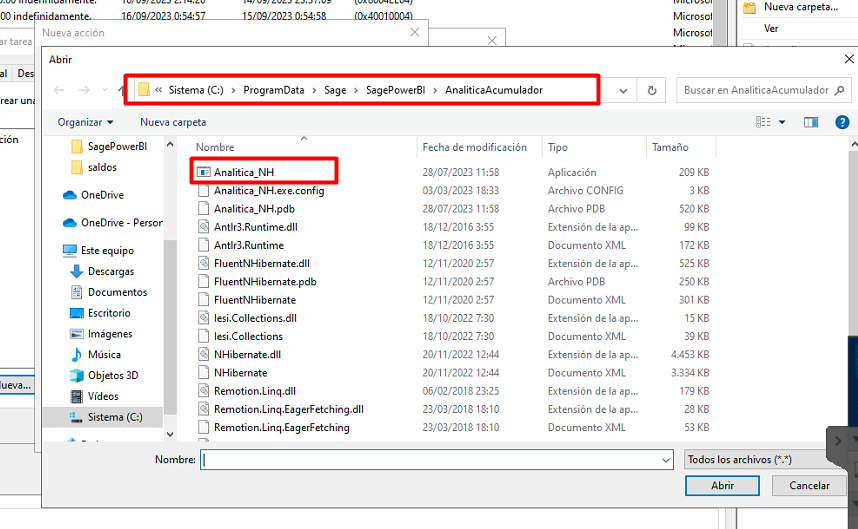Select Sistema (C:) drive in sidebar
Screen dimensions: 858x529
[x=103, y=417]
